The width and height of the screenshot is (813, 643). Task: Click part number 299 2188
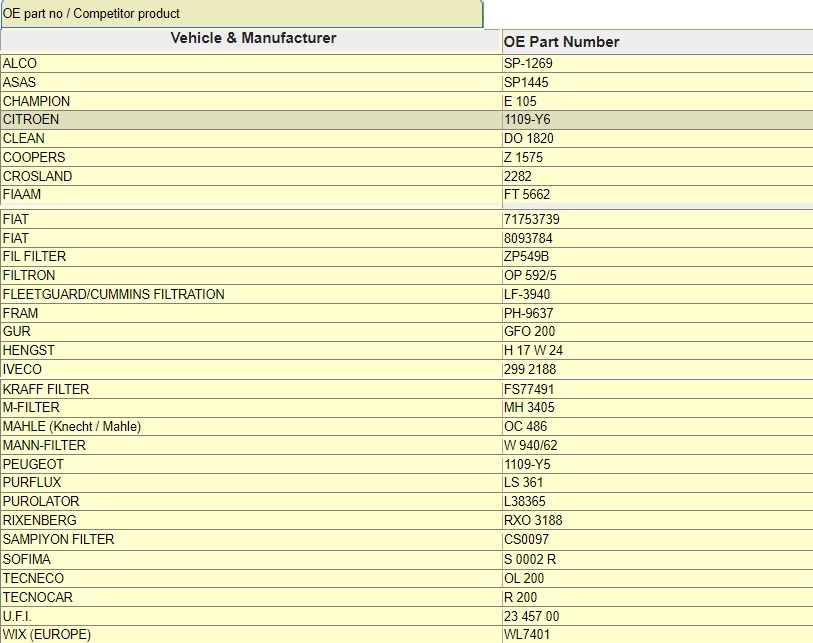click(529, 369)
